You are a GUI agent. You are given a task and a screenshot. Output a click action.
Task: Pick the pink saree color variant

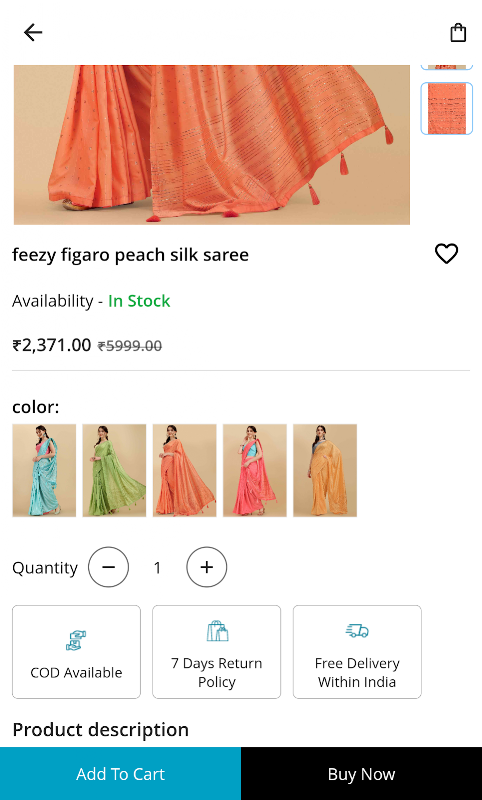pos(255,470)
